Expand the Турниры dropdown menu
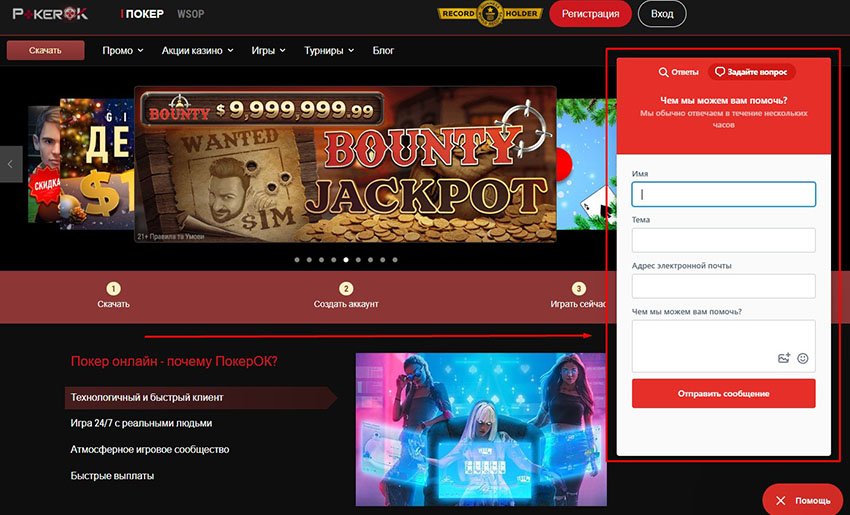850x515 pixels. click(x=329, y=50)
